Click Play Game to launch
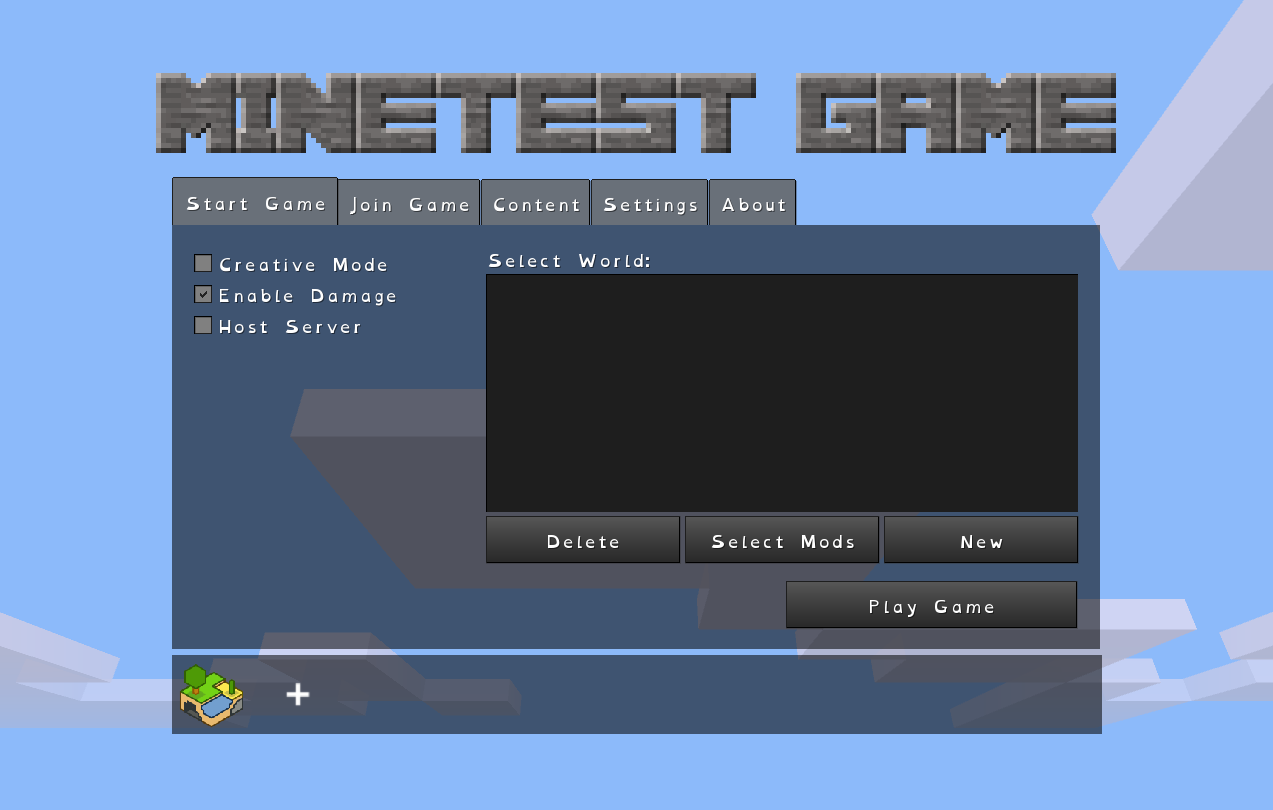 coord(930,605)
